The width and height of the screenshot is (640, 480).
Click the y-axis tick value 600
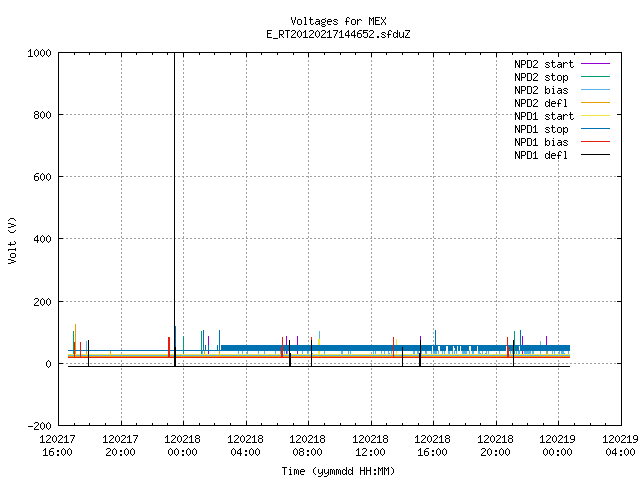42,177
